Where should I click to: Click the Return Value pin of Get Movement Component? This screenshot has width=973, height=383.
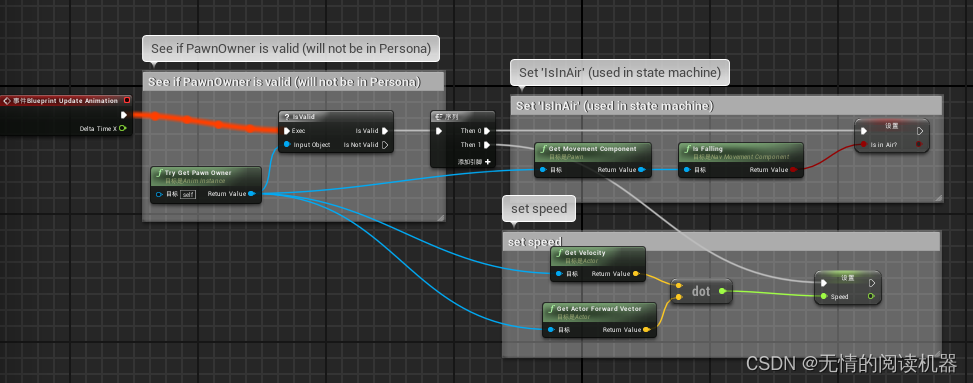[642, 169]
